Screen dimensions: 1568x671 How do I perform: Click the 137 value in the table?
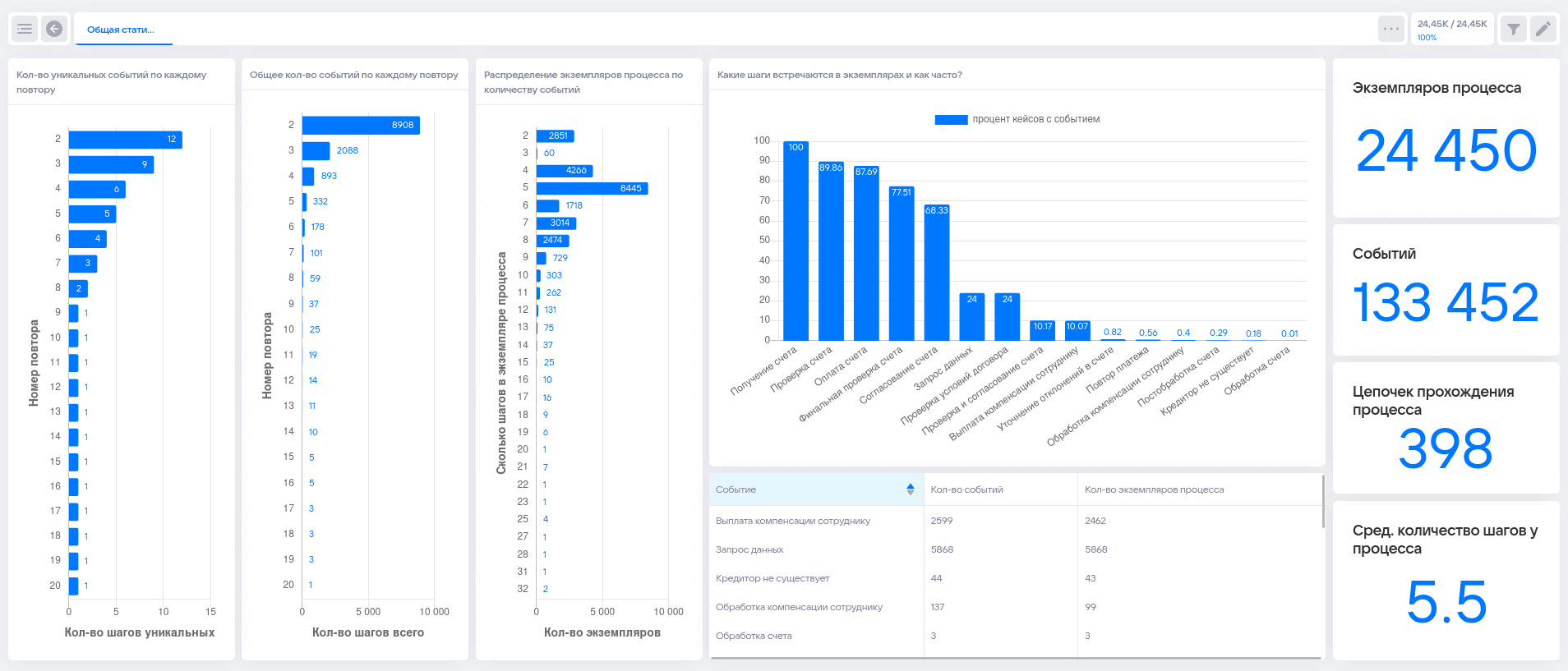point(938,607)
